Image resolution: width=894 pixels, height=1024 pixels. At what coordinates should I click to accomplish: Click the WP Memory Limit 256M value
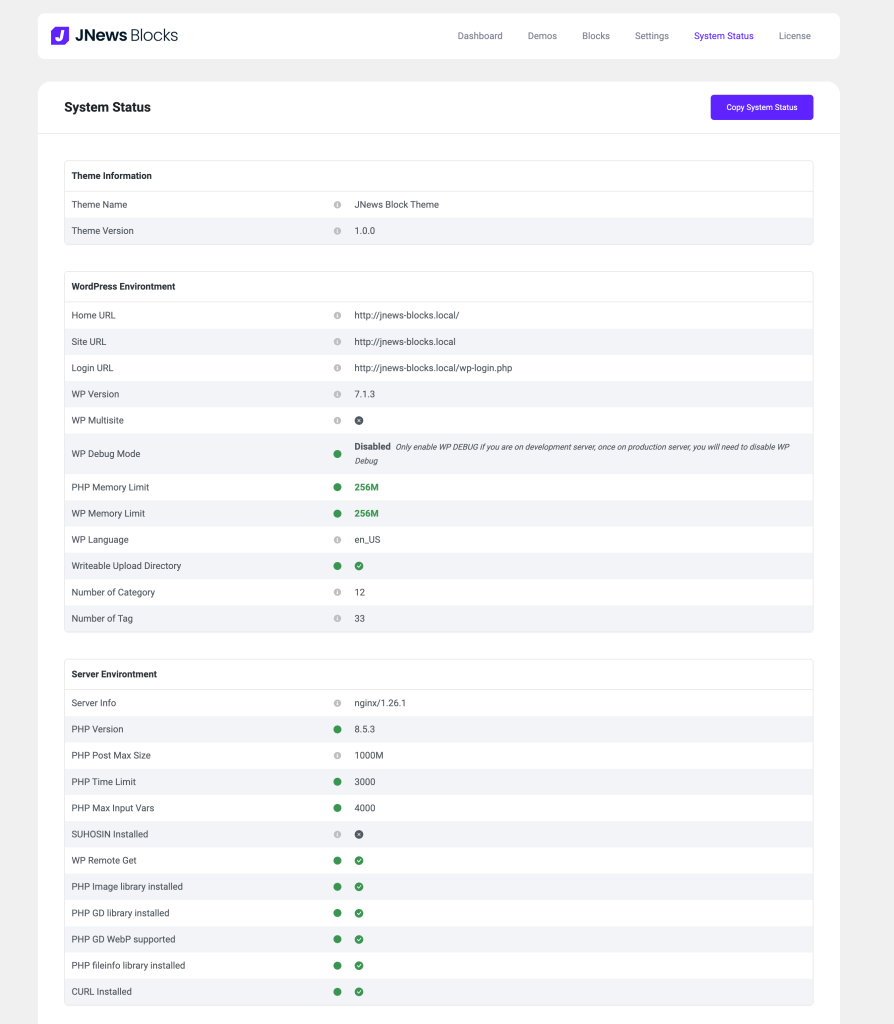(x=366, y=513)
